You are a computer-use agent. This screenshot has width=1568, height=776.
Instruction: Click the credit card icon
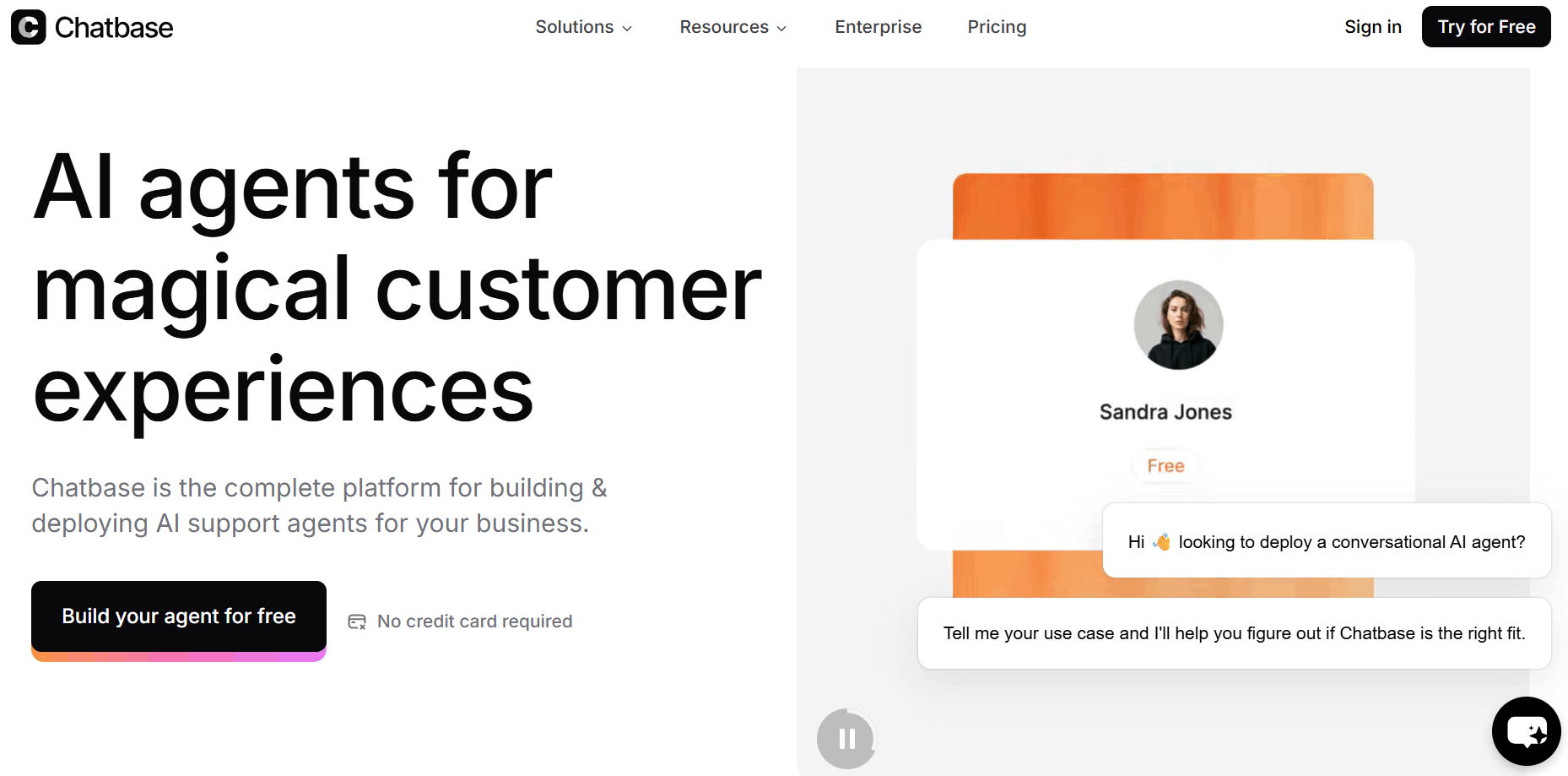[356, 621]
